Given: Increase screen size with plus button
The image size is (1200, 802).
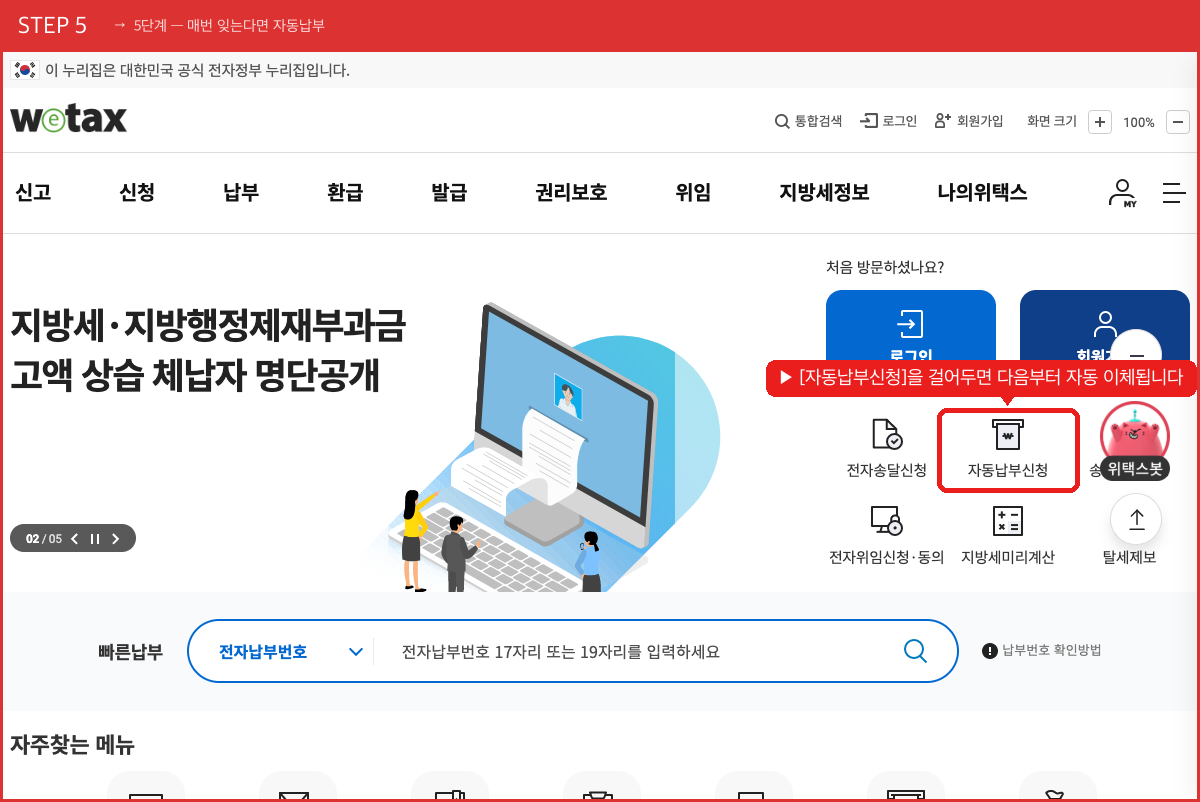Looking at the screenshot, I should coord(1100,122).
